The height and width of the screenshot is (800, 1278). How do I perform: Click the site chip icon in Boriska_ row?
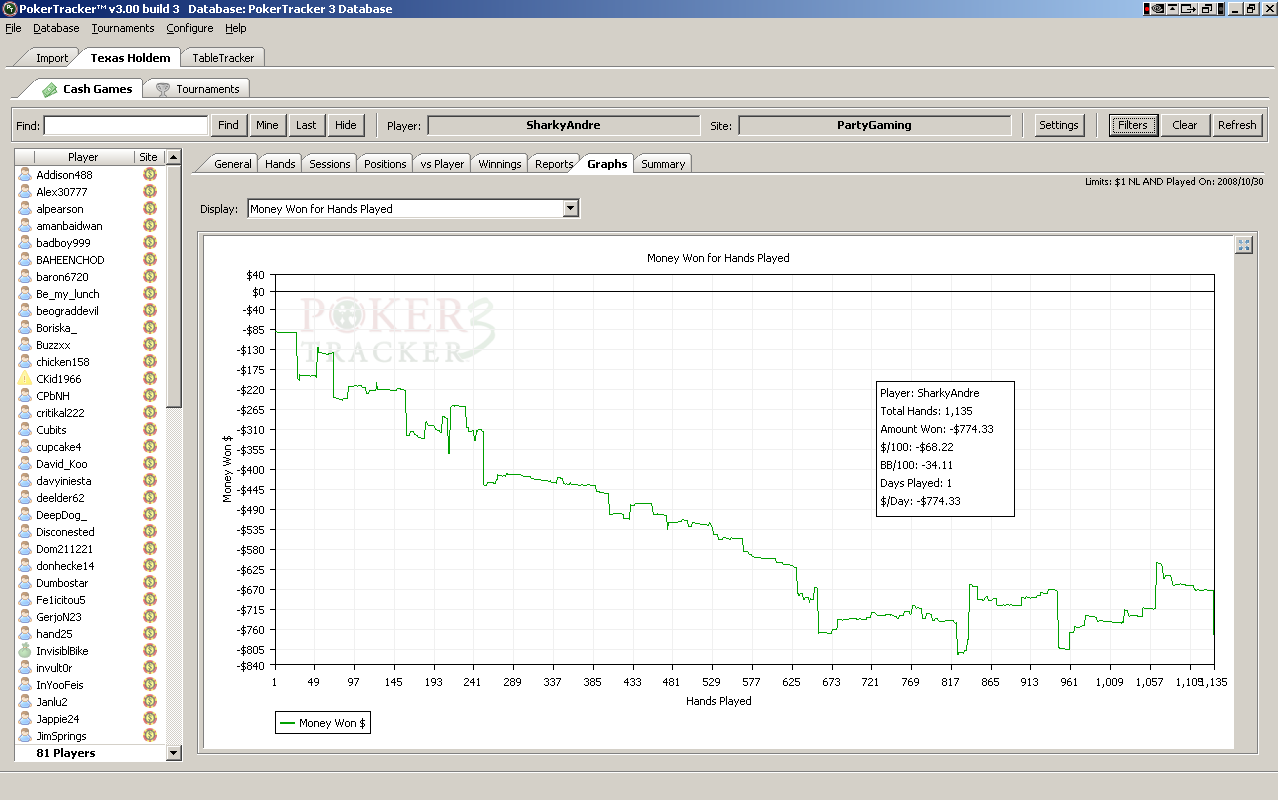(x=150, y=328)
